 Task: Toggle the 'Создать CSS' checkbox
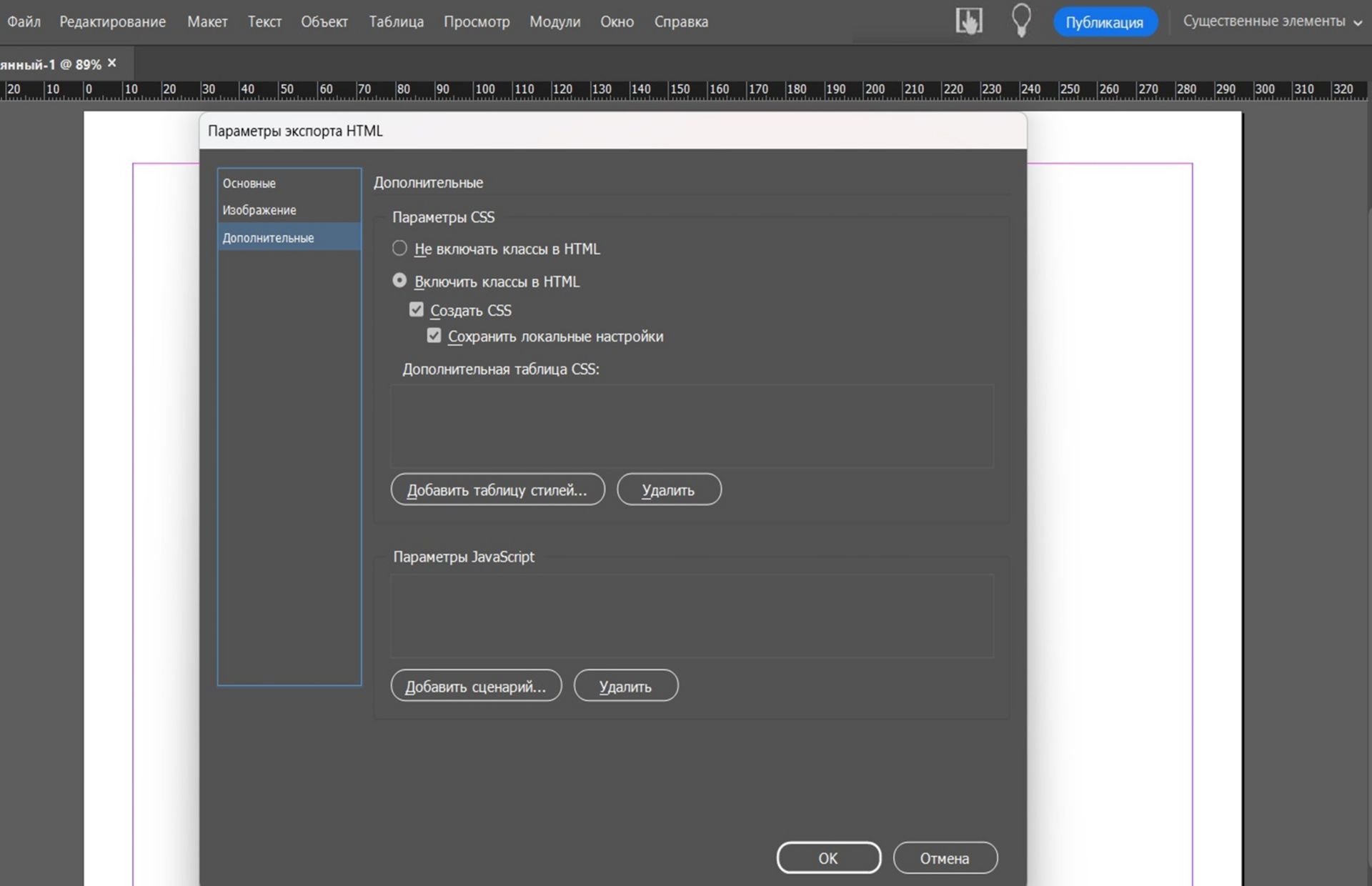(417, 309)
